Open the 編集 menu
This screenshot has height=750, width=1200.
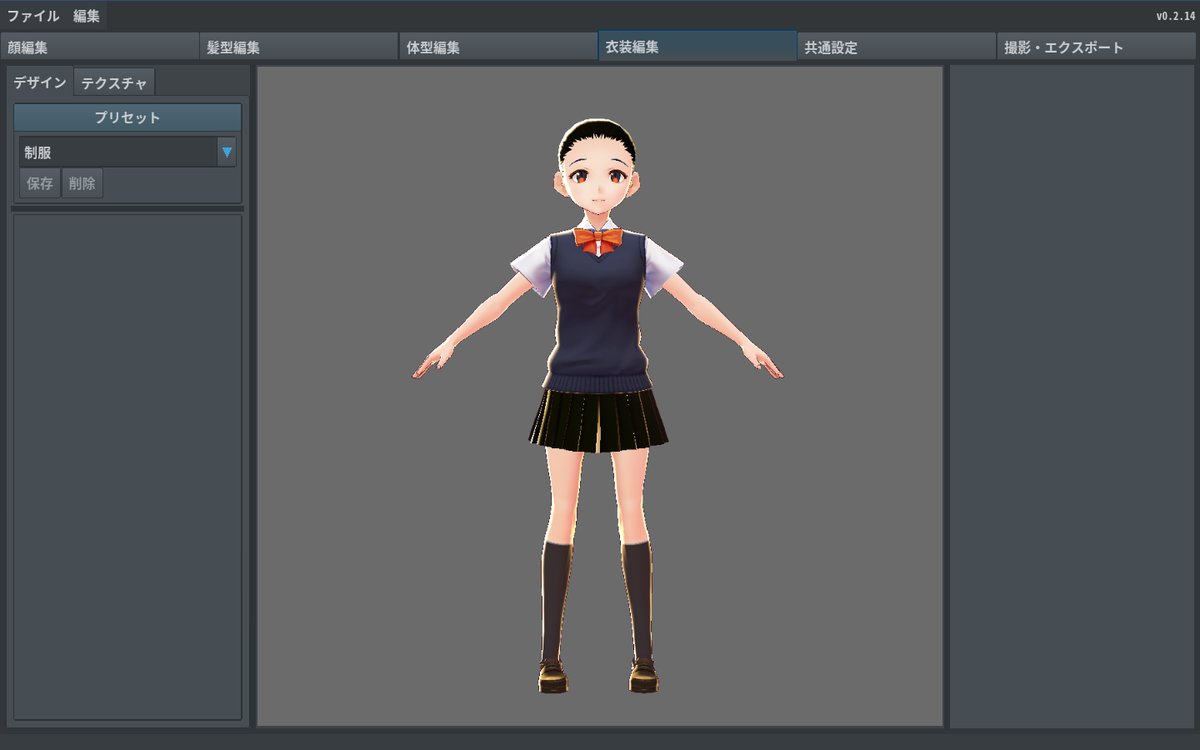pyautogui.click(x=87, y=16)
